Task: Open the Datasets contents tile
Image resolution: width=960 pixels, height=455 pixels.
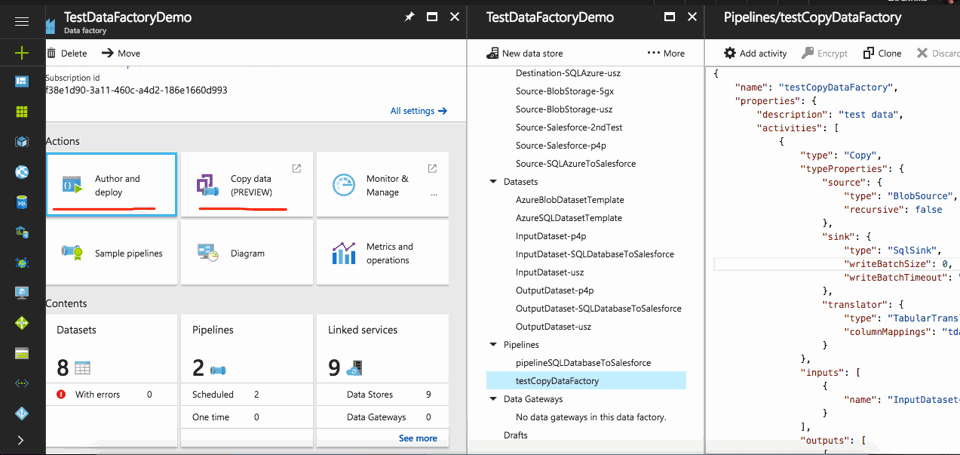Action: 111,380
